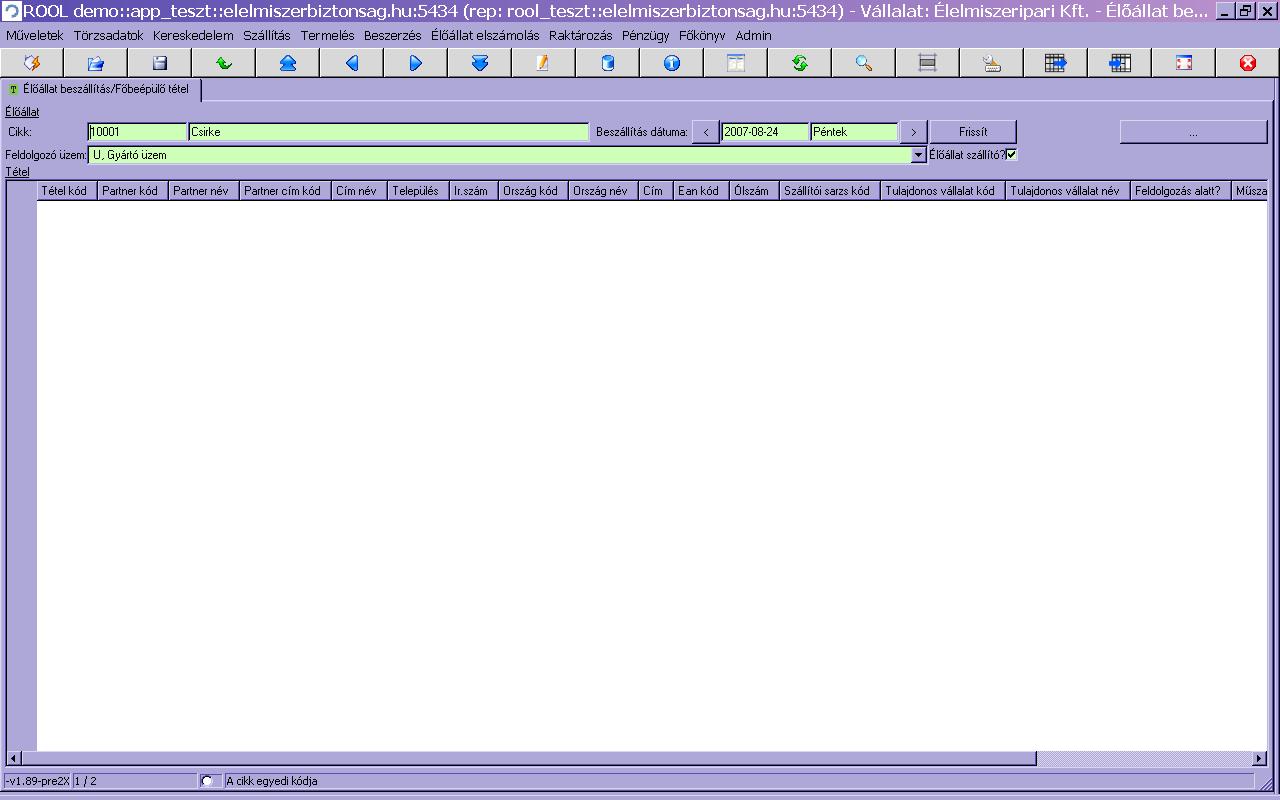The image size is (1280, 800).
Task: Click the gray film frame icon
Action: point(928,63)
